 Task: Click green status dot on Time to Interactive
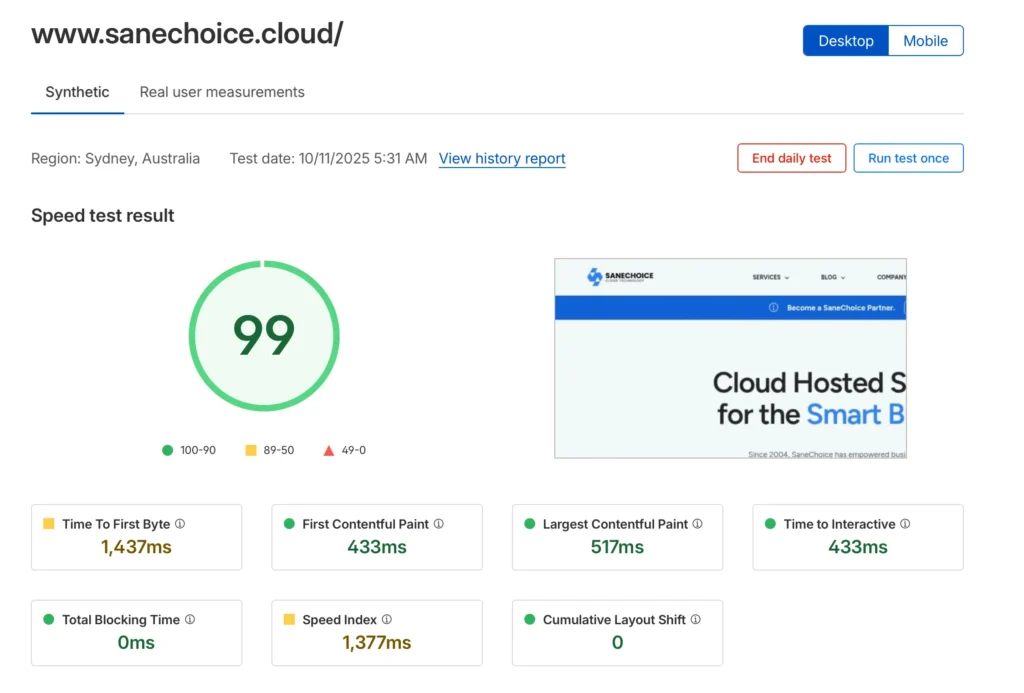pos(770,524)
